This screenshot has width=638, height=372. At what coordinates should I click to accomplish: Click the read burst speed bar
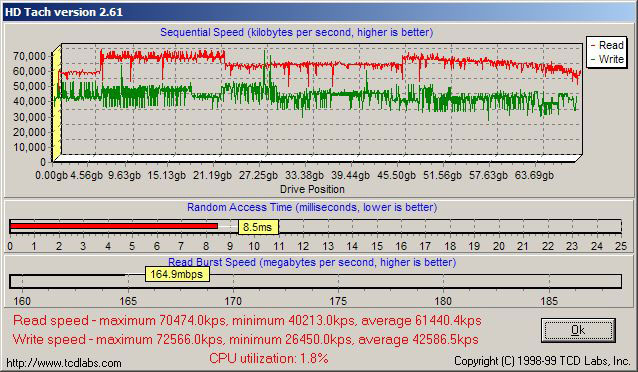[315, 281]
